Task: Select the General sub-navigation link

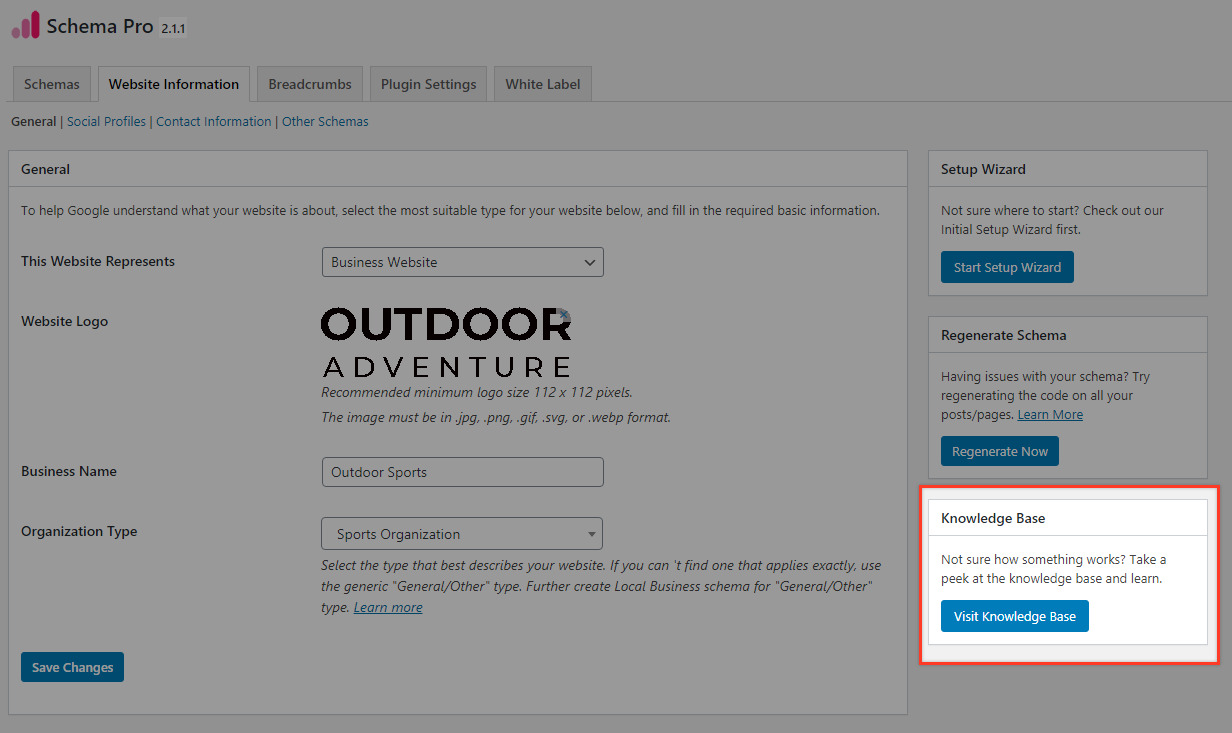Action: coord(33,120)
